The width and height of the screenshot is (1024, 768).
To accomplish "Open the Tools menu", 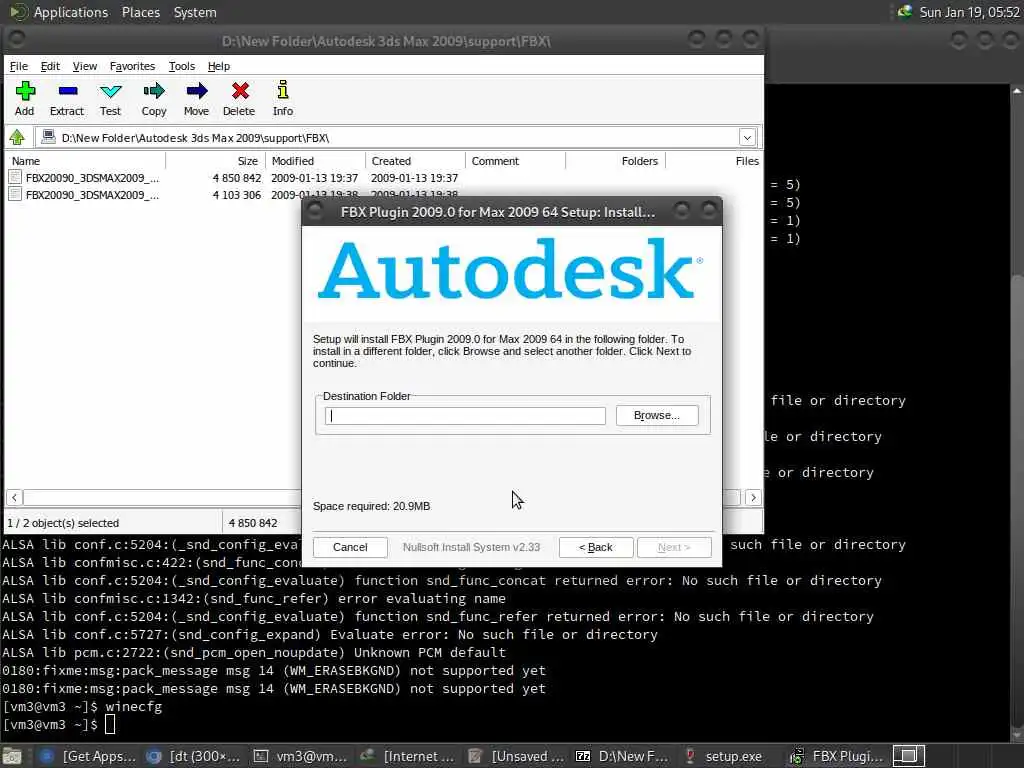I will pyautogui.click(x=182, y=66).
